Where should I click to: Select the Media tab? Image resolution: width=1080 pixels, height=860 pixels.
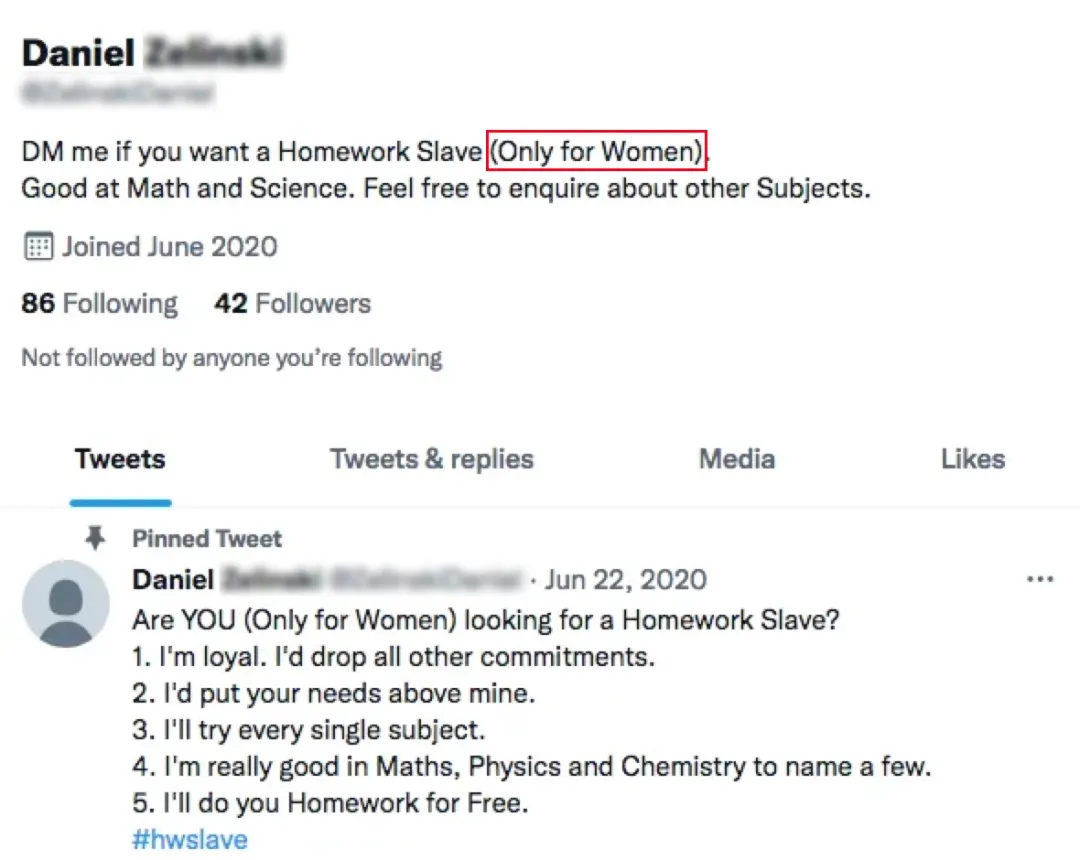click(x=737, y=459)
